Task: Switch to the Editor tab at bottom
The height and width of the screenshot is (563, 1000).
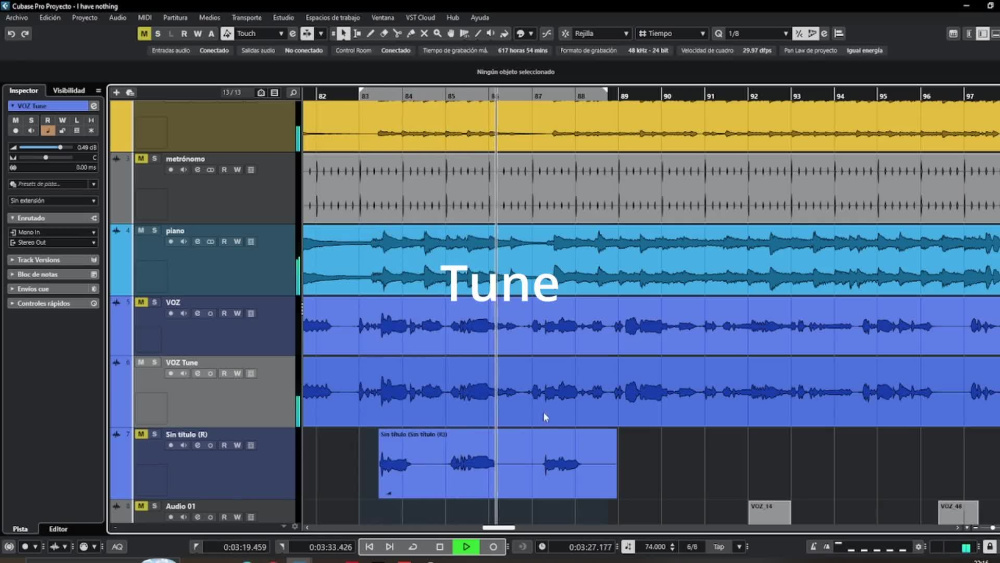Action: (58, 529)
